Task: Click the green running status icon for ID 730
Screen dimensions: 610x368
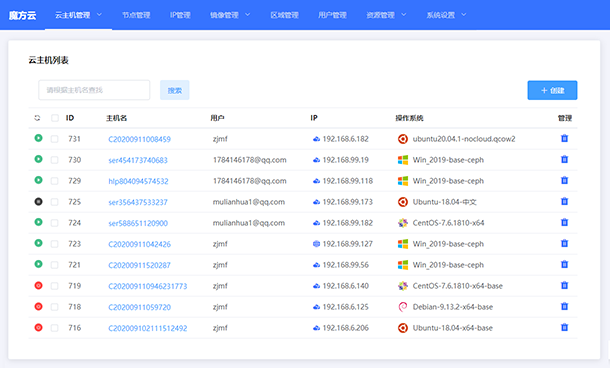Action: tap(38, 159)
